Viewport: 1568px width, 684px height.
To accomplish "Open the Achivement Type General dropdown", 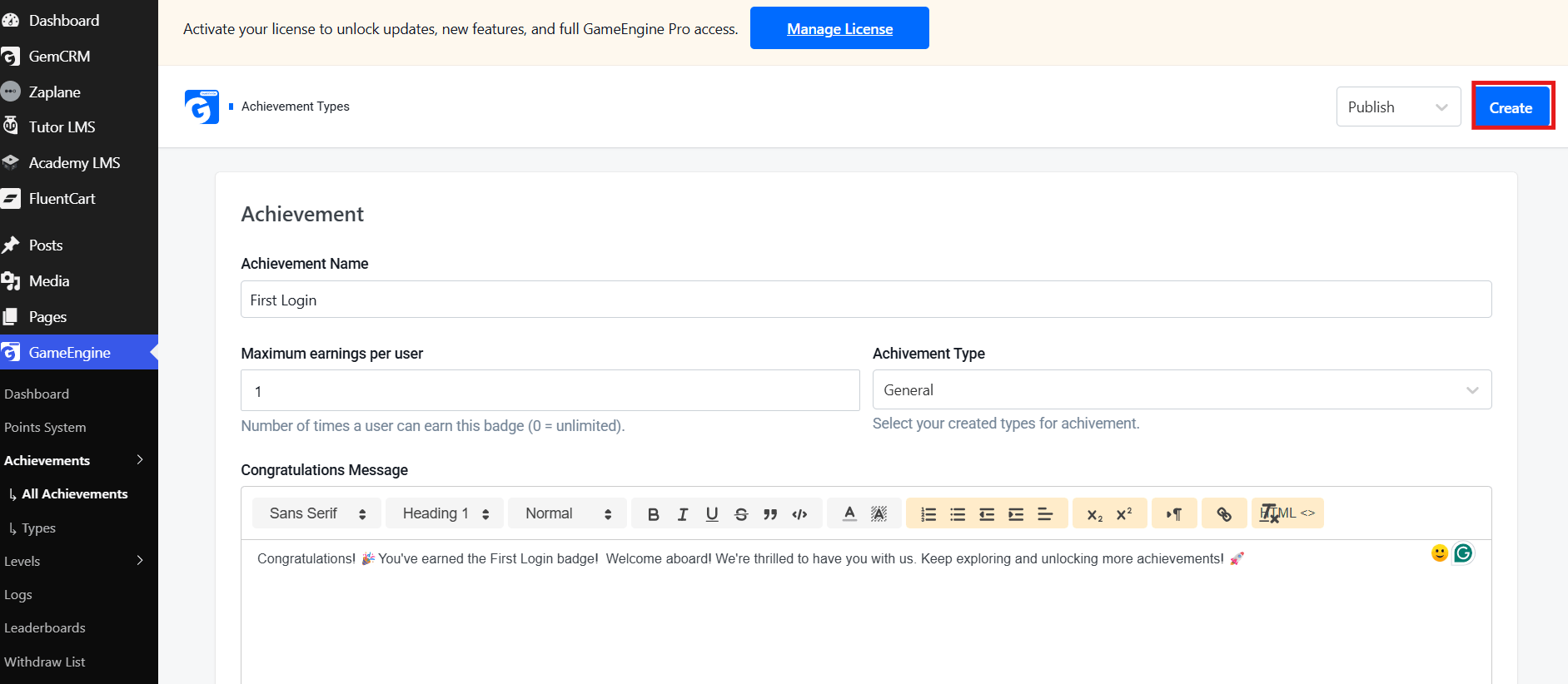I will pos(1182,389).
